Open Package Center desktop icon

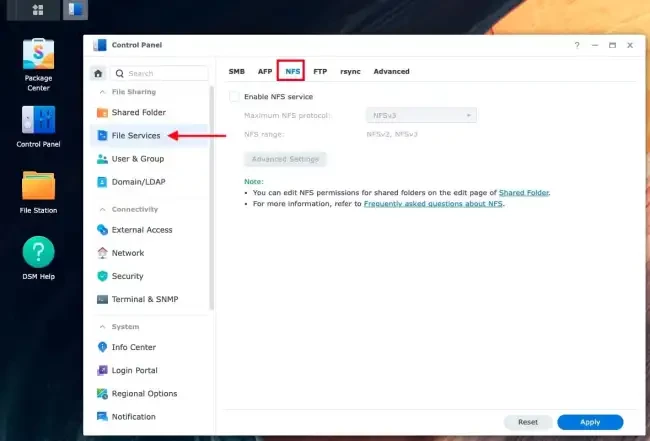tap(38, 64)
